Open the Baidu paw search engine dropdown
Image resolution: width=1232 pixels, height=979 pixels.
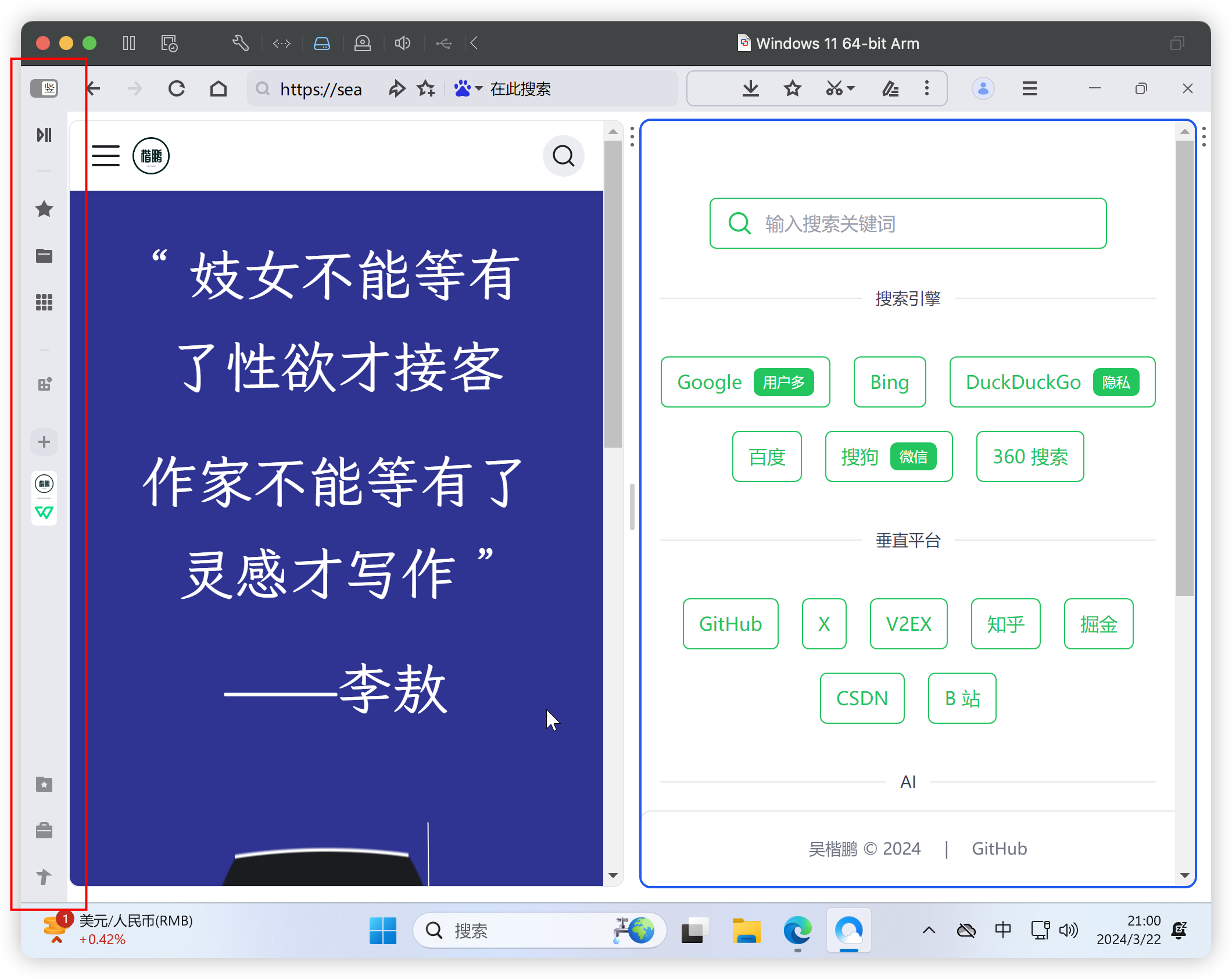(468, 88)
